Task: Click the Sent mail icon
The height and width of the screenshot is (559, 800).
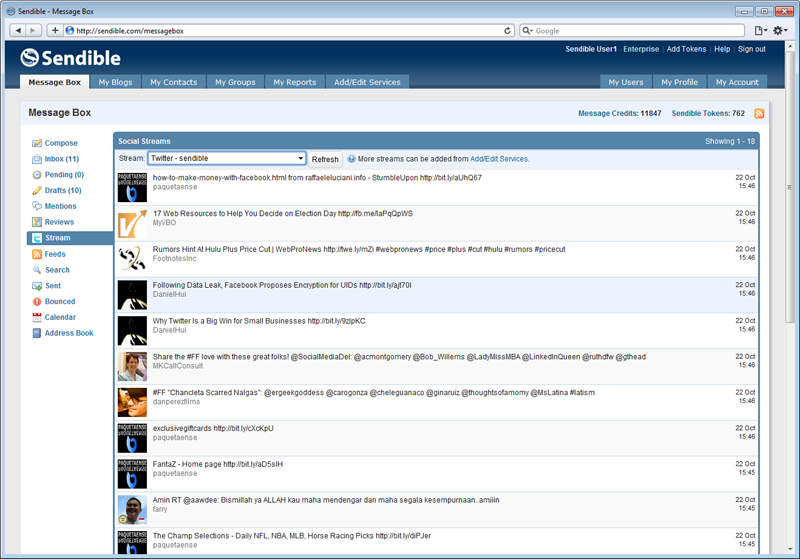Action: [x=37, y=286]
